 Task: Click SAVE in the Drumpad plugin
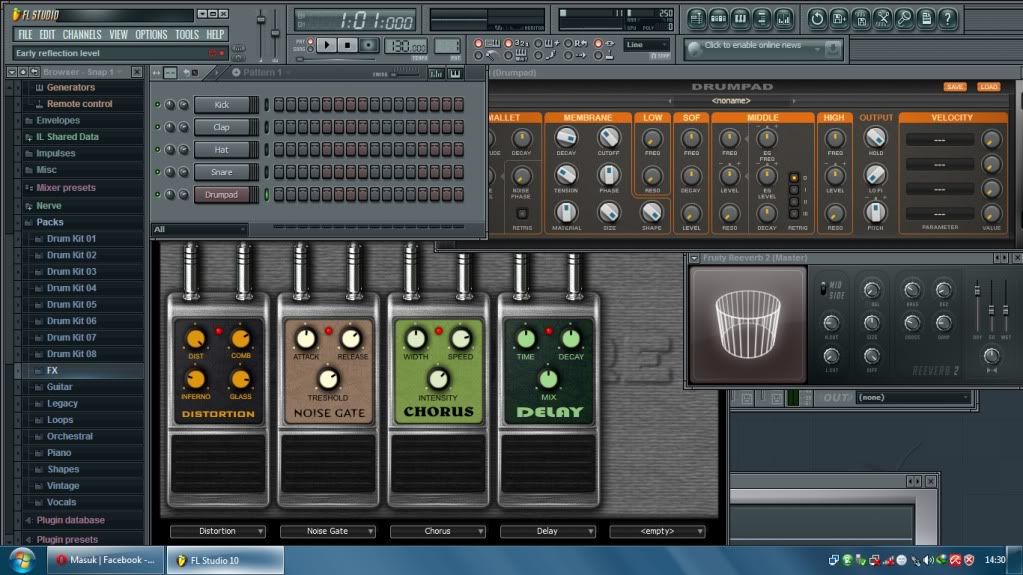954,87
